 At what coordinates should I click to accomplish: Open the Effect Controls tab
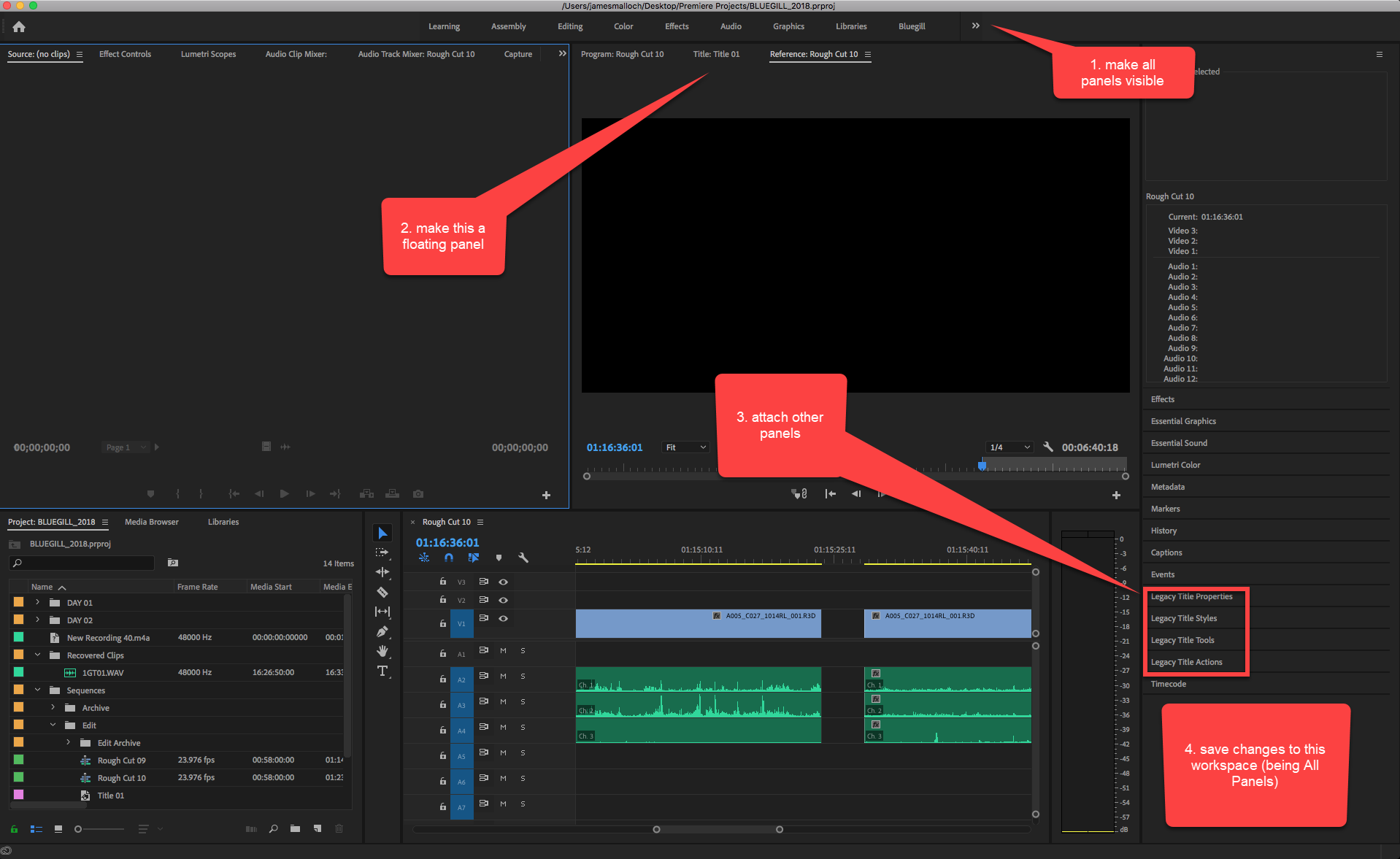(125, 54)
